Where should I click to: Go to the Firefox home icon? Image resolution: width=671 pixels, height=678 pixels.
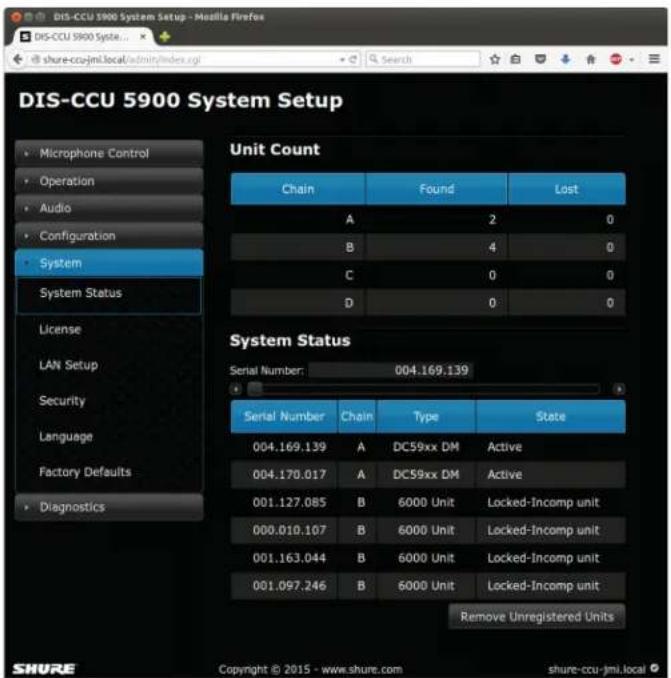[591, 59]
